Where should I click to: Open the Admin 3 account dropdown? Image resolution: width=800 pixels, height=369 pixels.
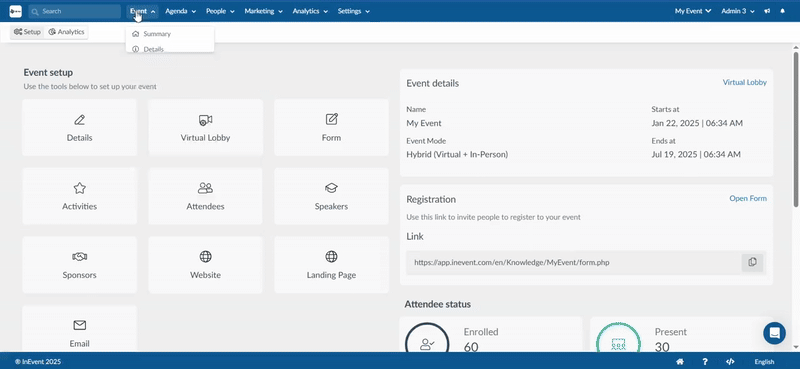pyautogui.click(x=738, y=11)
